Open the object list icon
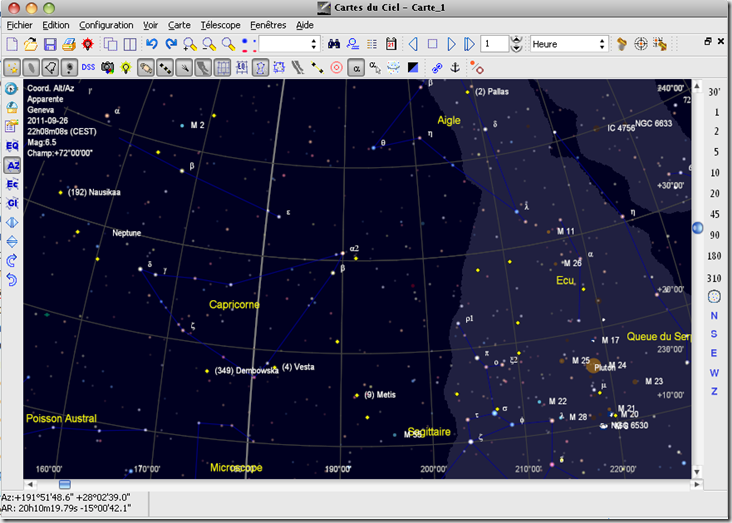 point(372,44)
